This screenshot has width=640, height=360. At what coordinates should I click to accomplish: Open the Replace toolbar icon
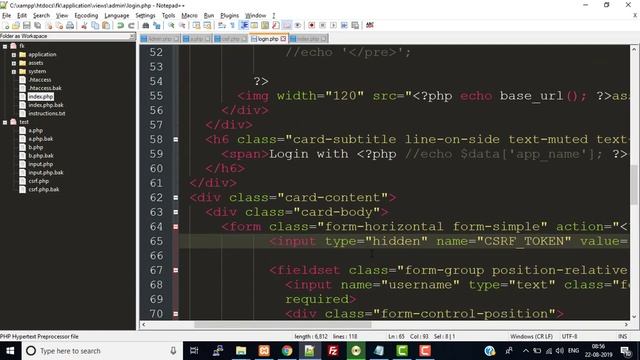157,25
